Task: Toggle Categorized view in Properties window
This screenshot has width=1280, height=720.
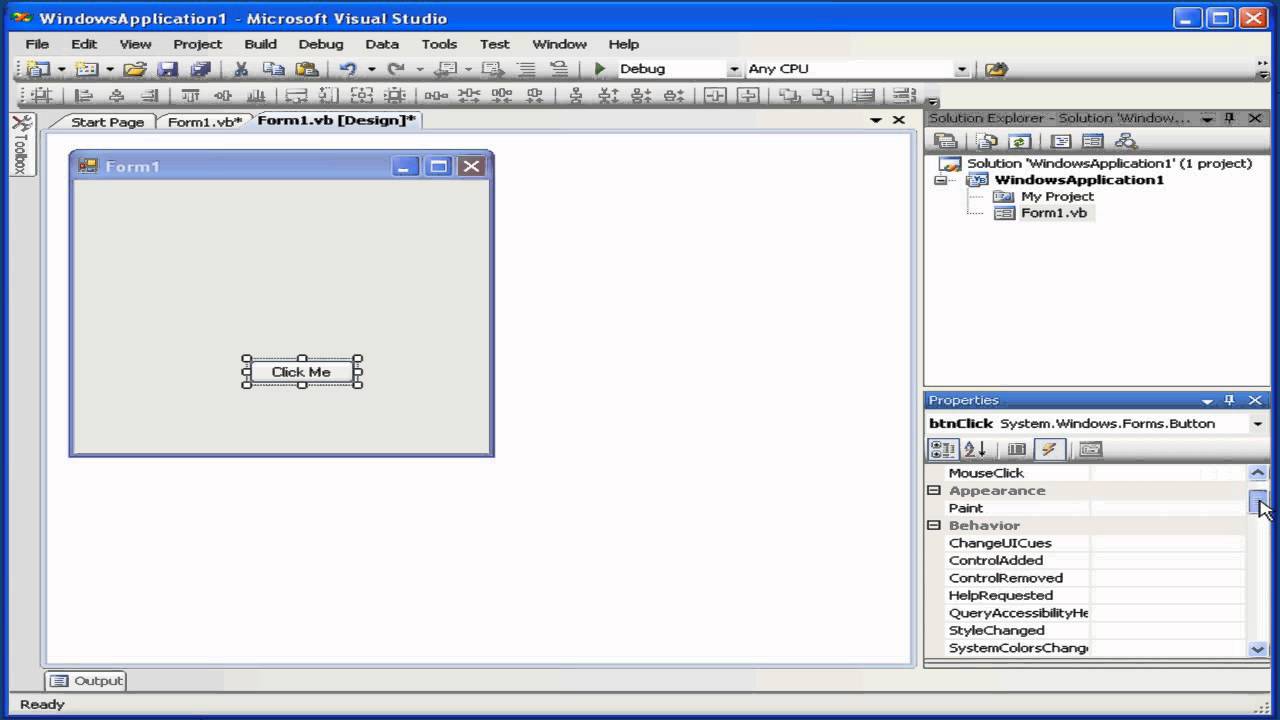Action: (x=942, y=449)
